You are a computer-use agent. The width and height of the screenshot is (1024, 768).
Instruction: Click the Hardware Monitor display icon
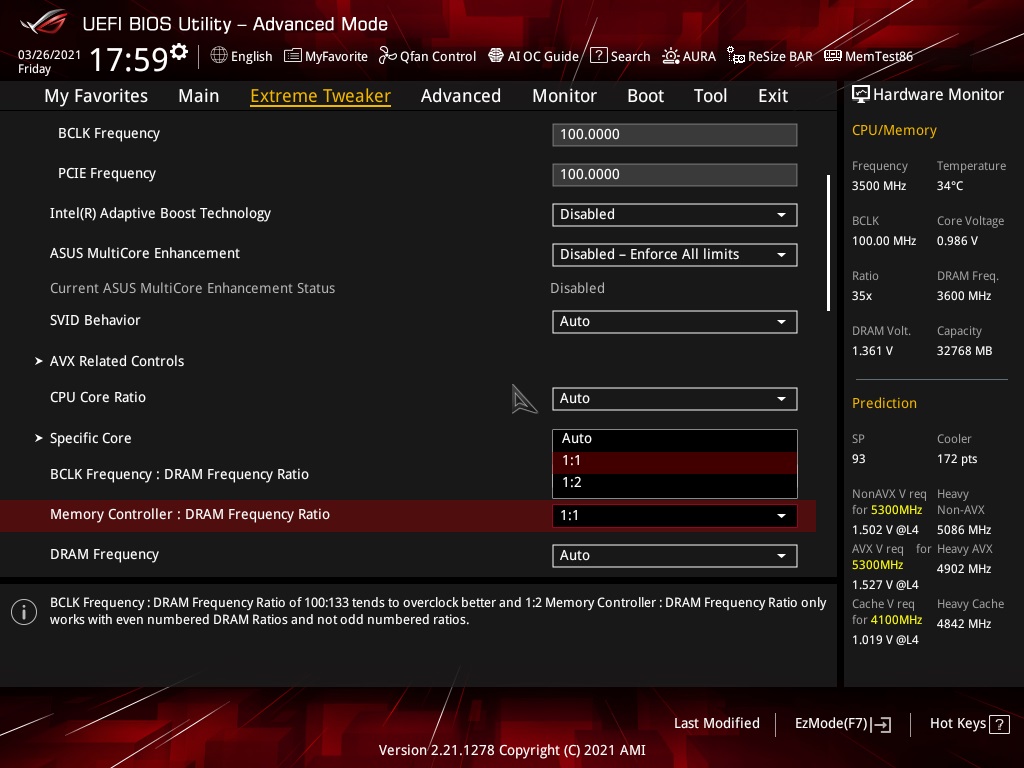point(861,95)
